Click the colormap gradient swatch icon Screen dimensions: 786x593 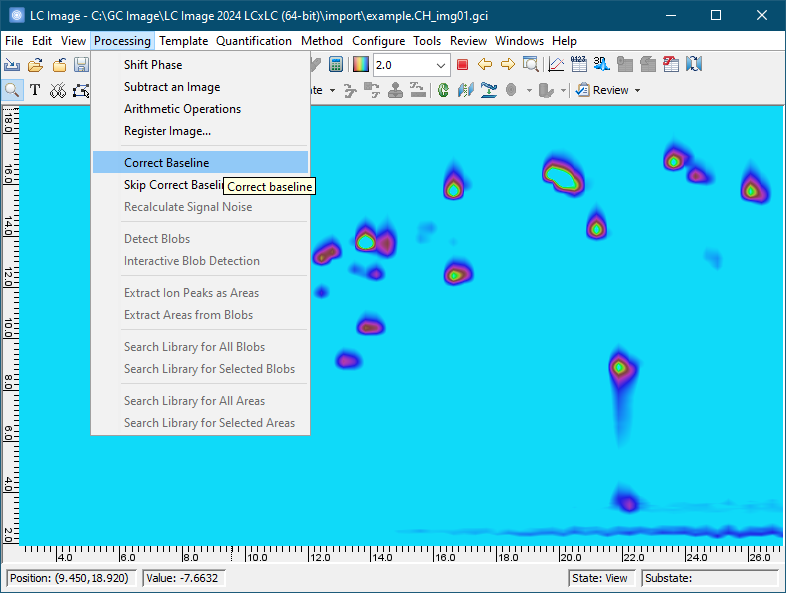pyautogui.click(x=360, y=65)
